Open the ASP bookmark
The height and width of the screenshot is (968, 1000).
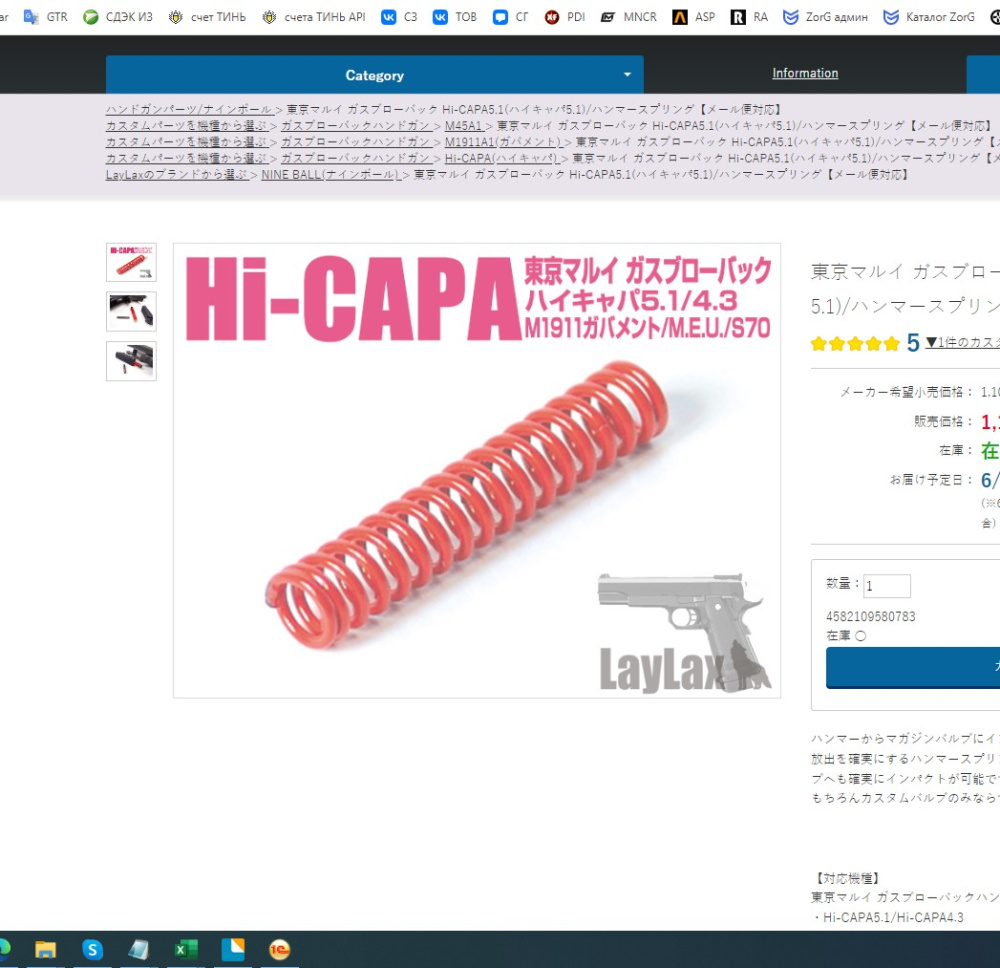pos(694,17)
